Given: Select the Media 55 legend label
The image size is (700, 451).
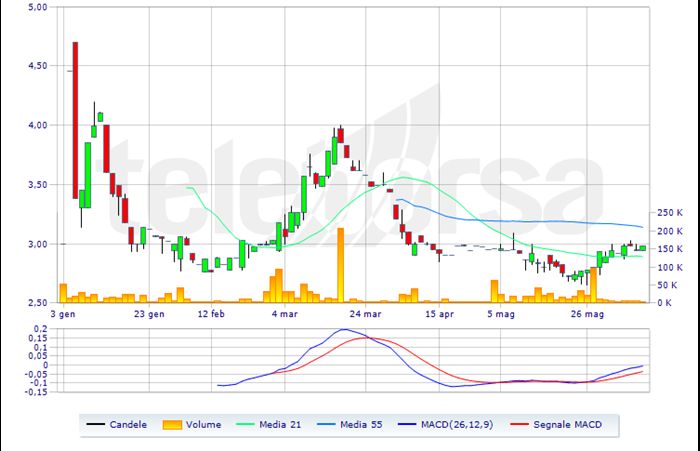Looking at the screenshot, I should pos(361,425).
